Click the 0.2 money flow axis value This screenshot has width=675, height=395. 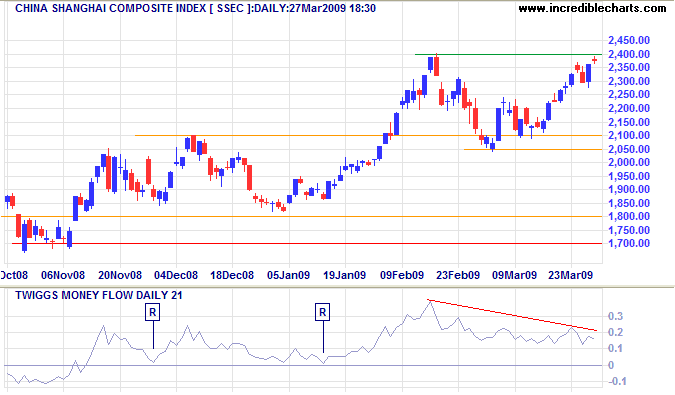click(x=616, y=332)
